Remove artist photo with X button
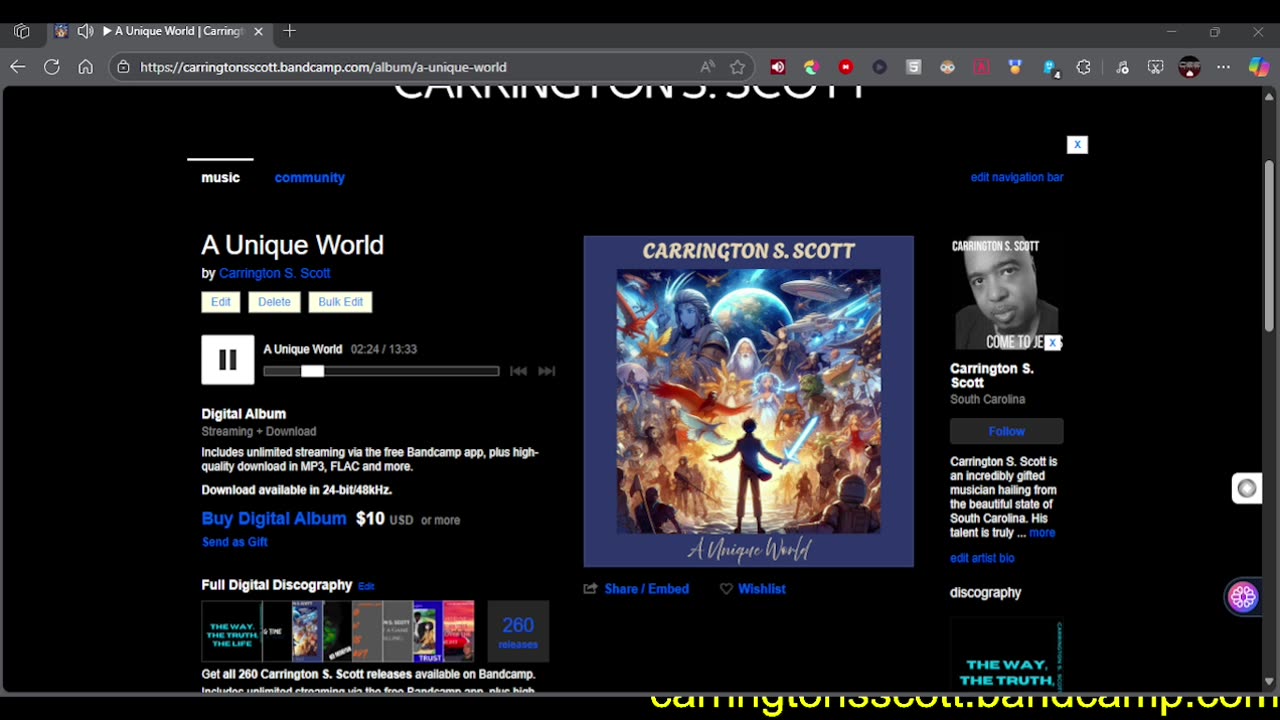The height and width of the screenshot is (720, 1280). pyautogui.click(x=1052, y=342)
